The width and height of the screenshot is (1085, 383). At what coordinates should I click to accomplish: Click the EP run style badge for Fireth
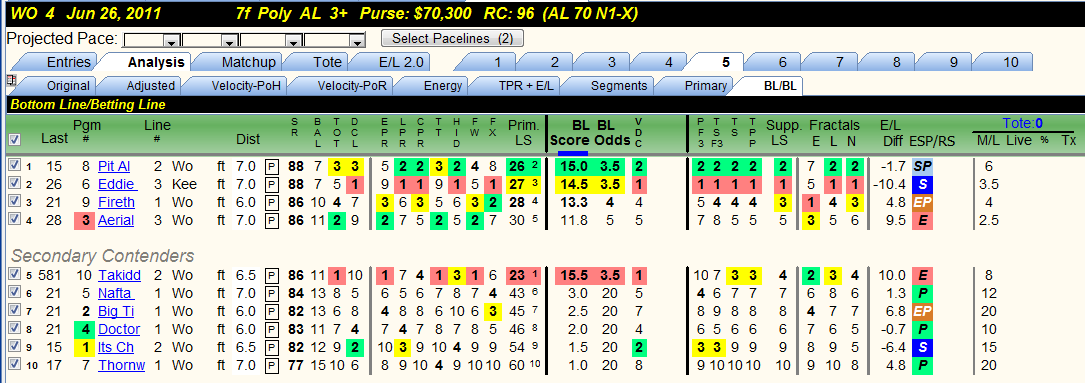(x=920, y=202)
